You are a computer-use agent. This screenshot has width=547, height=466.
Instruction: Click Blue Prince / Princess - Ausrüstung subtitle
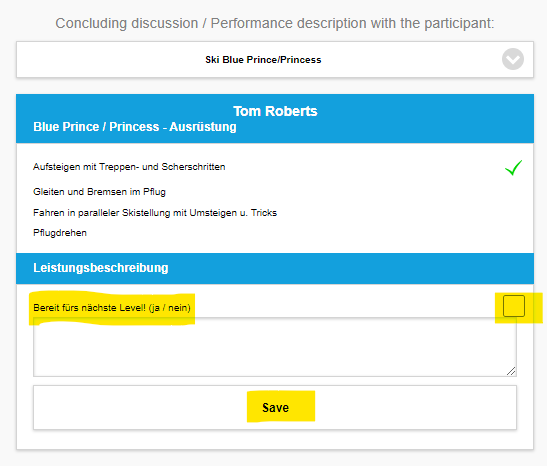[135, 127]
